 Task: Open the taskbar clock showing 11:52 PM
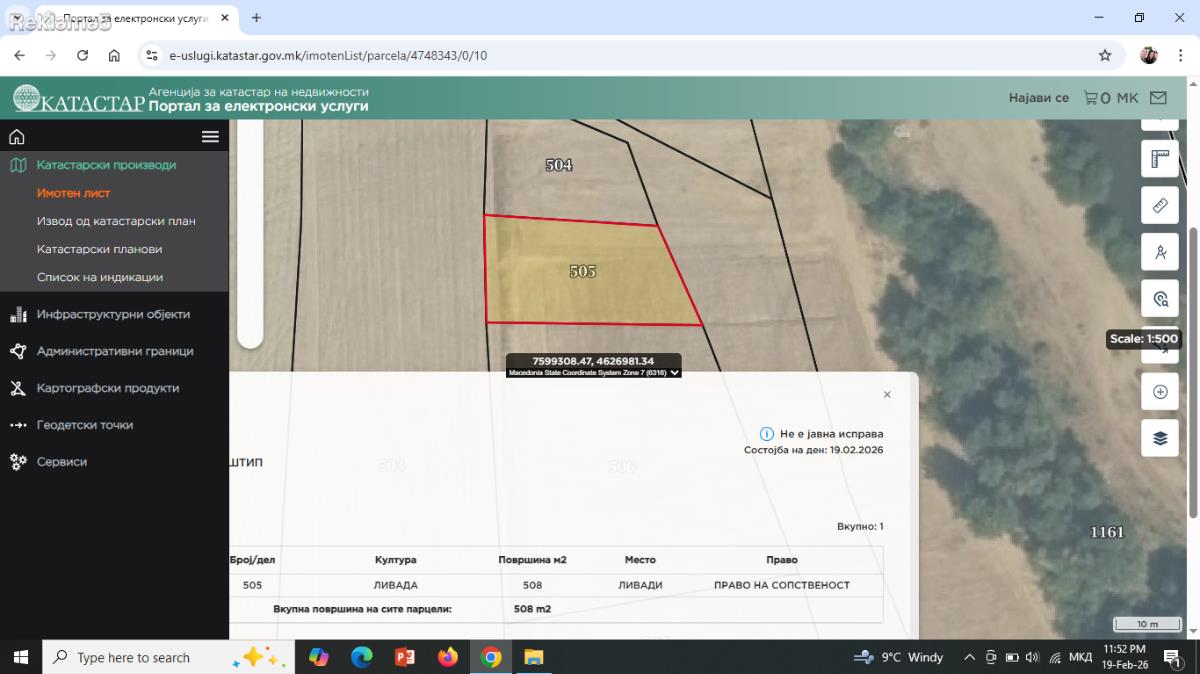pos(1124,657)
